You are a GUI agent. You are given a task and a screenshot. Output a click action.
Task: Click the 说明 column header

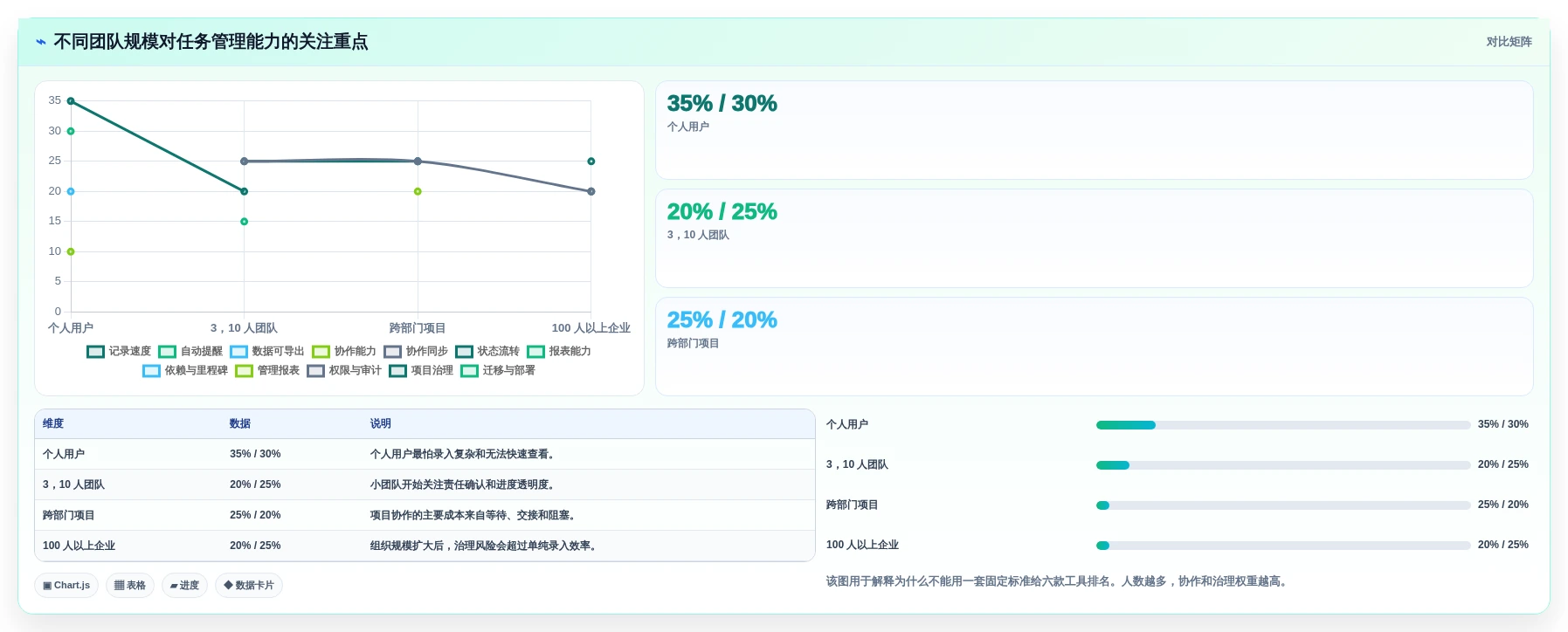381,423
